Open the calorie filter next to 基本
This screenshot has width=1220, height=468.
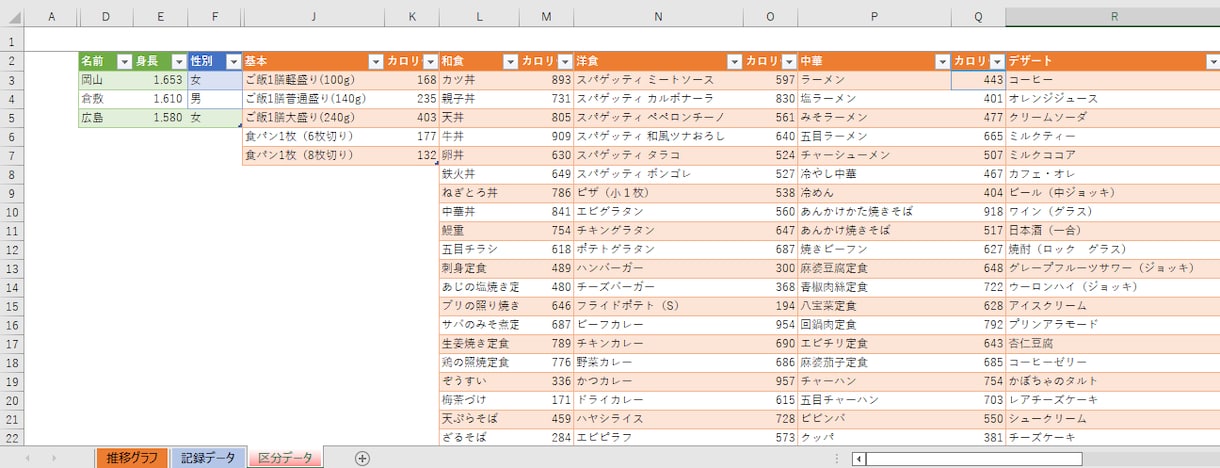click(x=430, y=61)
